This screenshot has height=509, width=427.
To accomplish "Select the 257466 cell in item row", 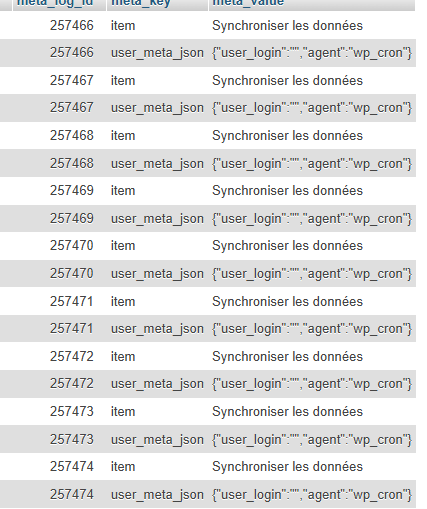I will [72, 26].
